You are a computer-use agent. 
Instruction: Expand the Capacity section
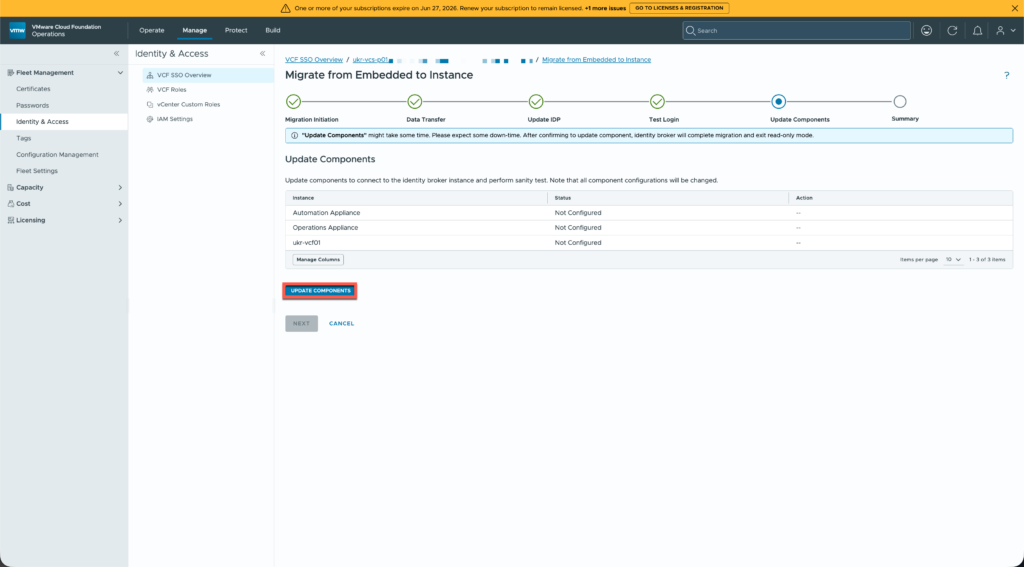click(120, 187)
